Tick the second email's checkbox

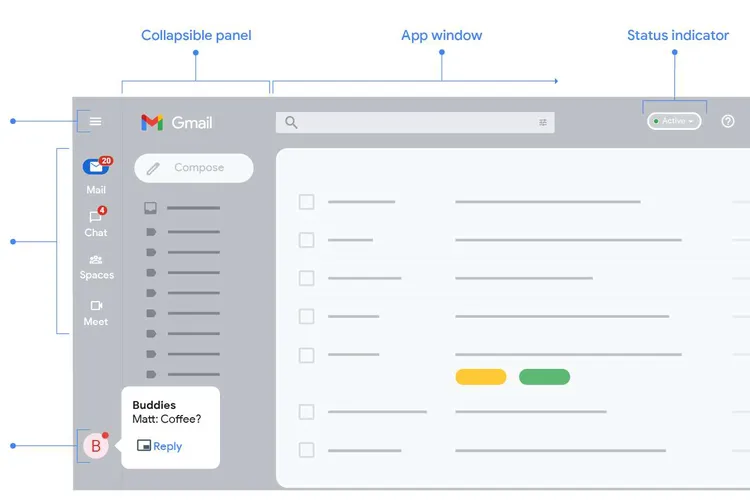coord(307,240)
